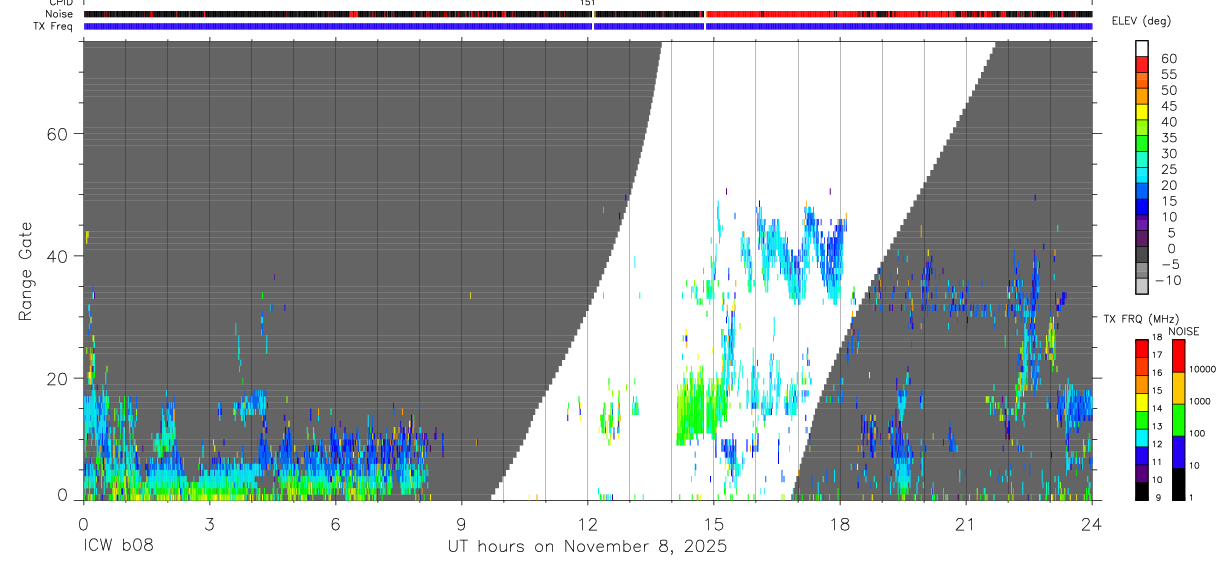Click hour tick '9' on the UT axis
This screenshot has height=567, width=1228.
pos(461,523)
